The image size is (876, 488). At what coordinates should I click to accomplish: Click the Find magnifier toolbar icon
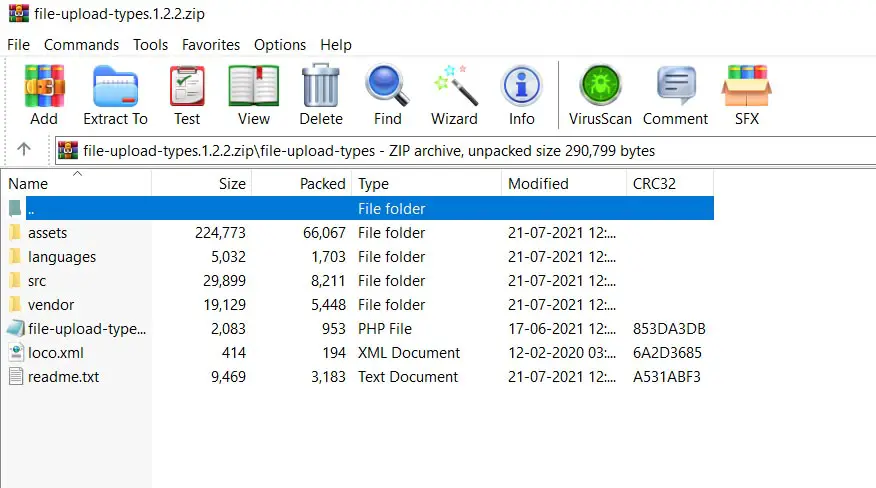pyautogui.click(x=387, y=86)
